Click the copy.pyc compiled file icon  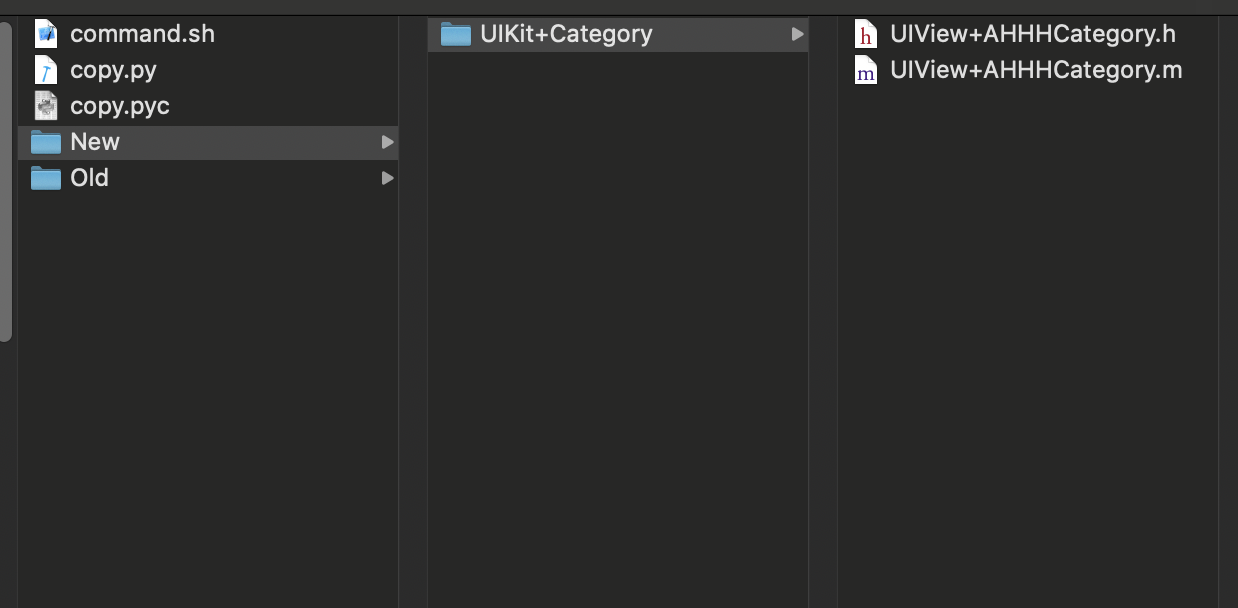tap(46, 106)
